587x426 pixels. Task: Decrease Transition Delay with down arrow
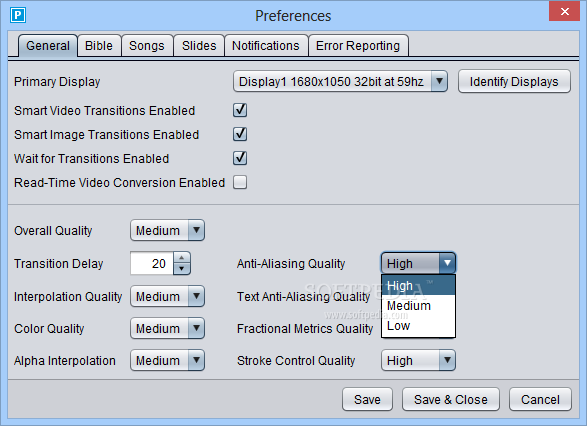(x=182, y=269)
